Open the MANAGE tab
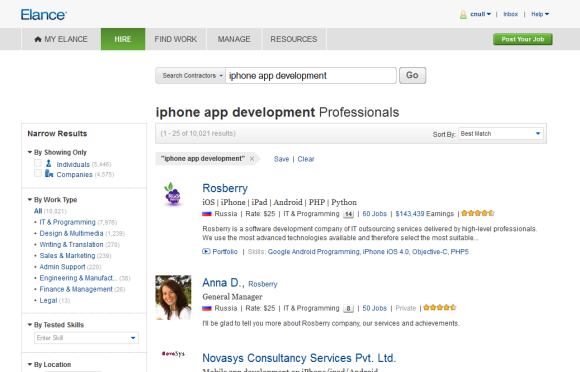This screenshot has width=580, height=372. [234, 39]
